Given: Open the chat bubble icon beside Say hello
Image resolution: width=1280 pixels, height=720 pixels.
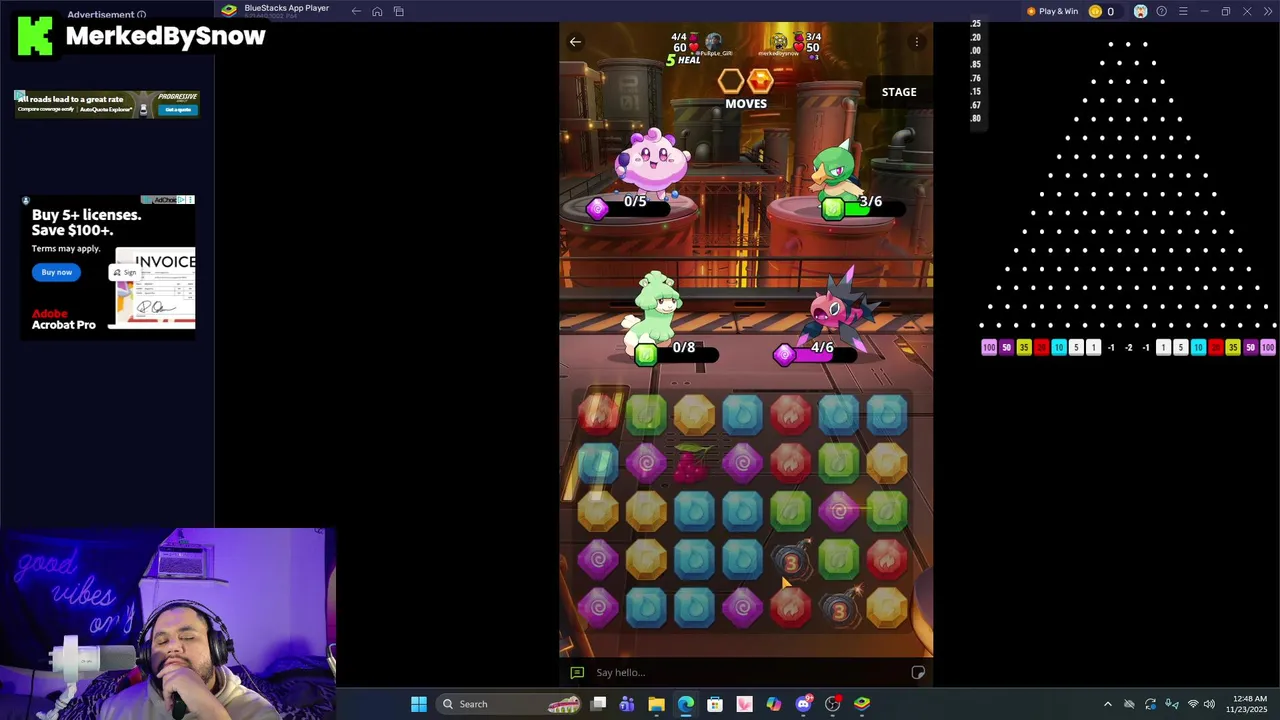Looking at the screenshot, I should click(577, 673).
